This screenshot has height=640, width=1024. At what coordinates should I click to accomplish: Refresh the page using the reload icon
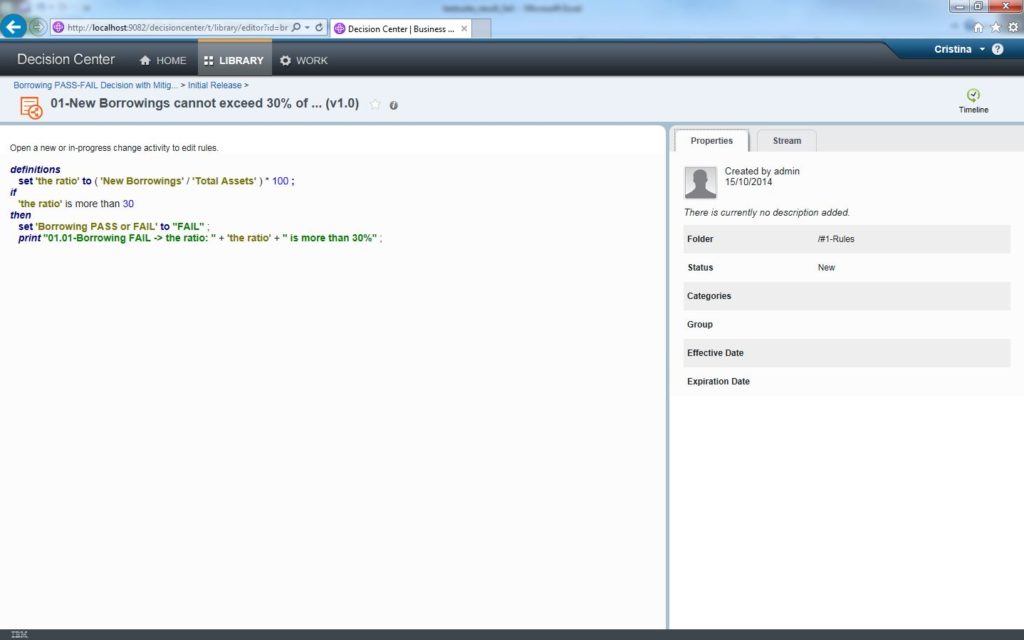[x=319, y=28]
